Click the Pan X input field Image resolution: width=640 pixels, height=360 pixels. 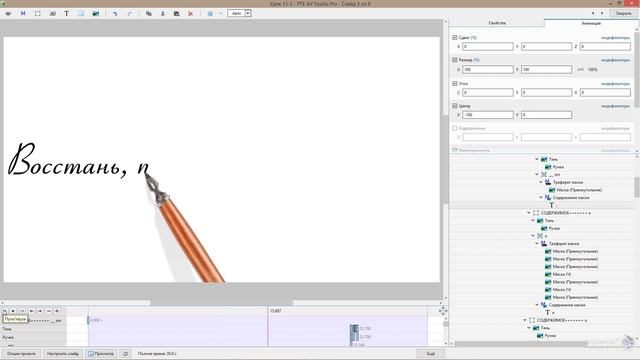(x=488, y=47)
